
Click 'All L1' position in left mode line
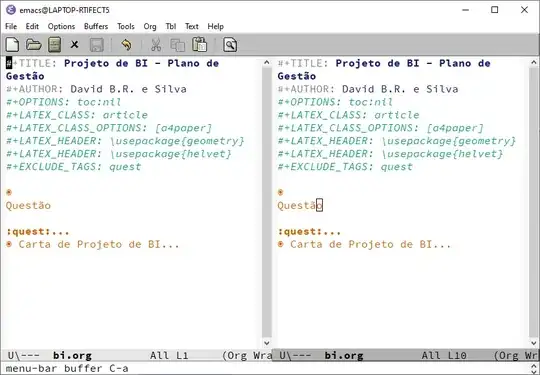click(x=169, y=356)
